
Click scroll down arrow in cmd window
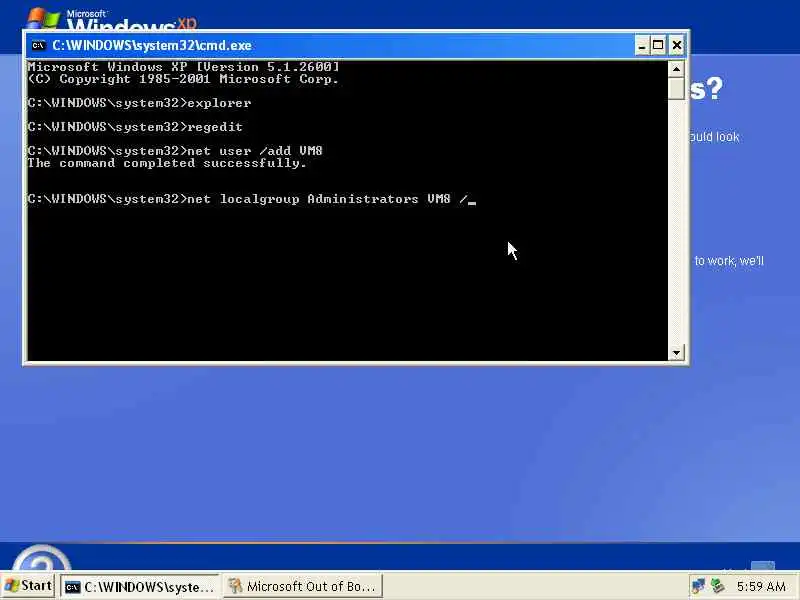click(x=676, y=353)
